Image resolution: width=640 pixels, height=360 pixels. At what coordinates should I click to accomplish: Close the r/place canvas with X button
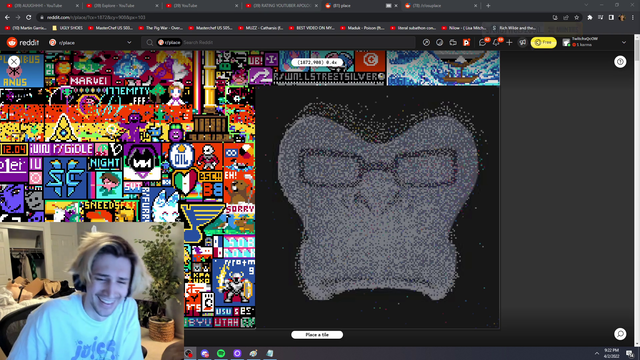pyautogui.click(x=14, y=62)
